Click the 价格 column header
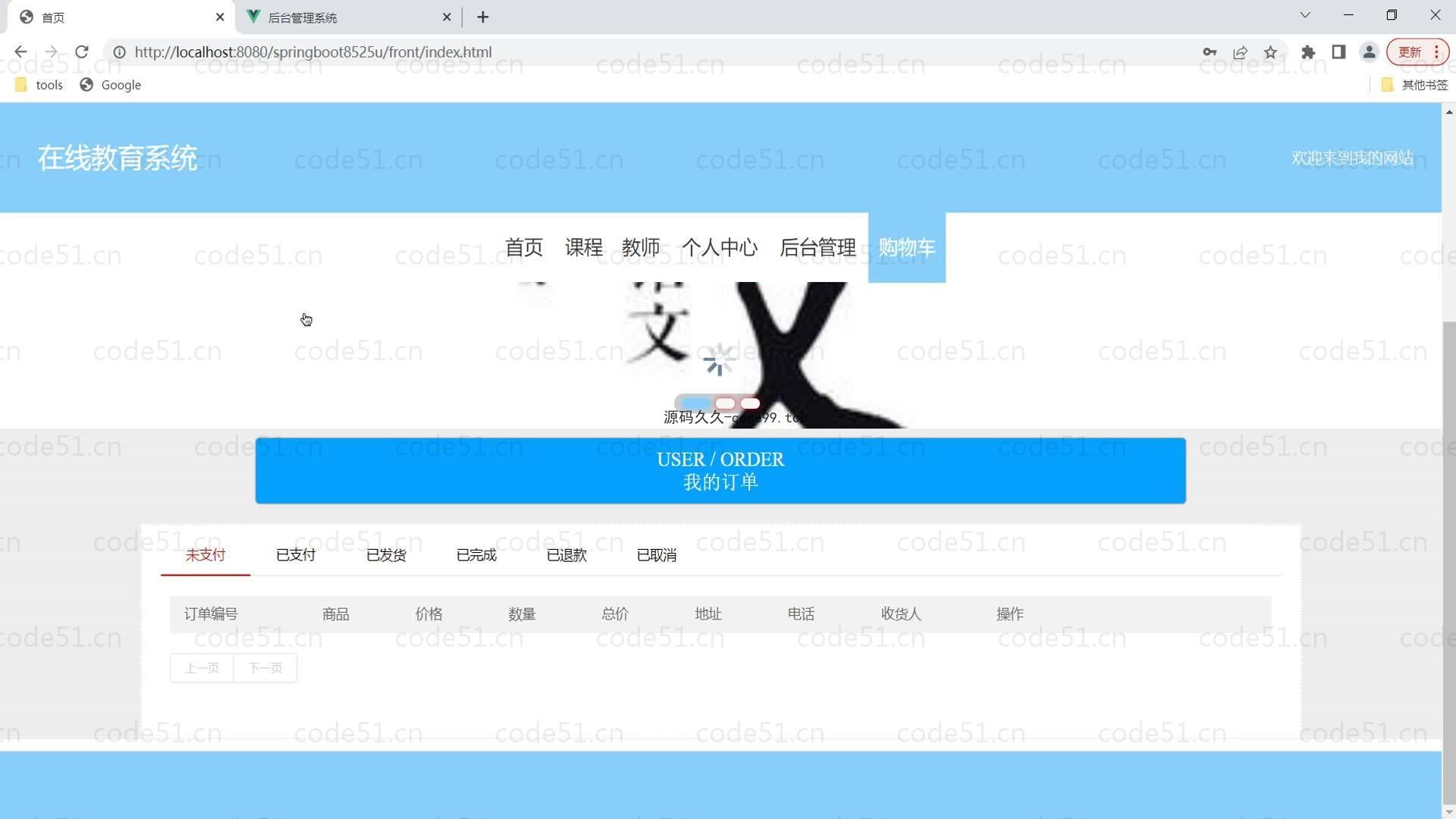 coord(429,614)
